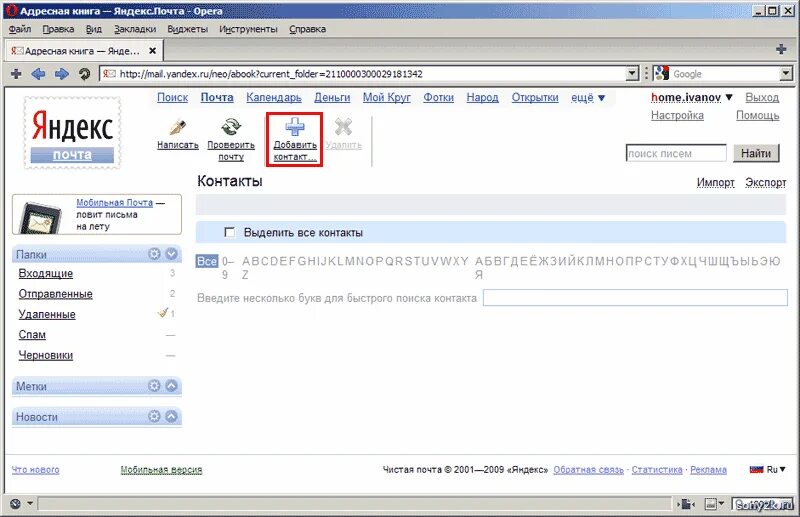
Task: Open the Входящие folder
Action: coord(45,274)
